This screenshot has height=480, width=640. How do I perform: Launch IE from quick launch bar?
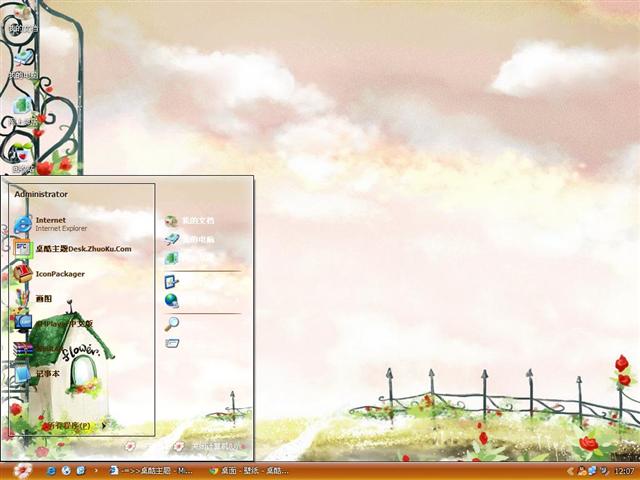pos(51,471)
